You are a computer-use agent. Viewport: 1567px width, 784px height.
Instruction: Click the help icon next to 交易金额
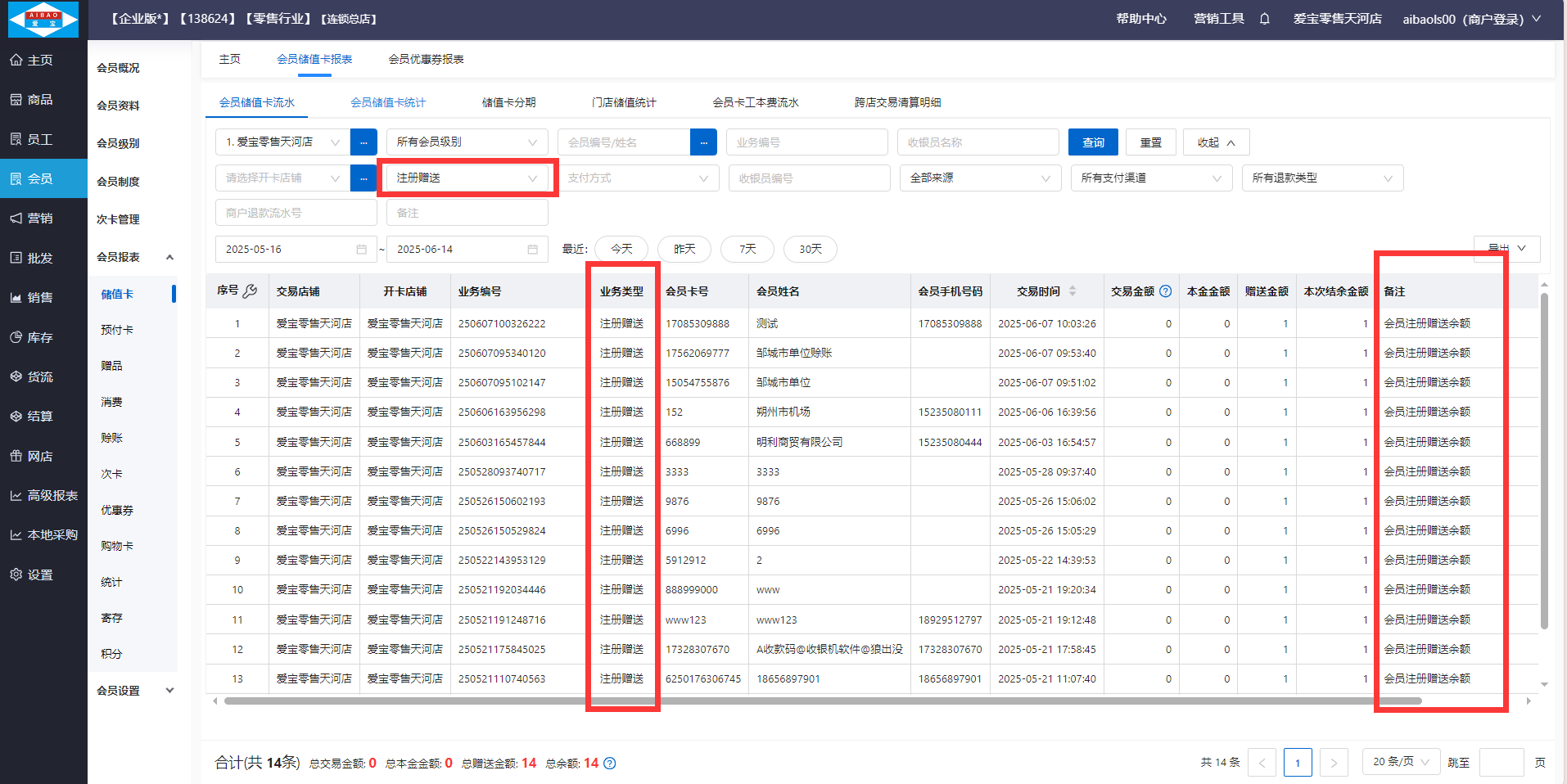(1166, 291)
